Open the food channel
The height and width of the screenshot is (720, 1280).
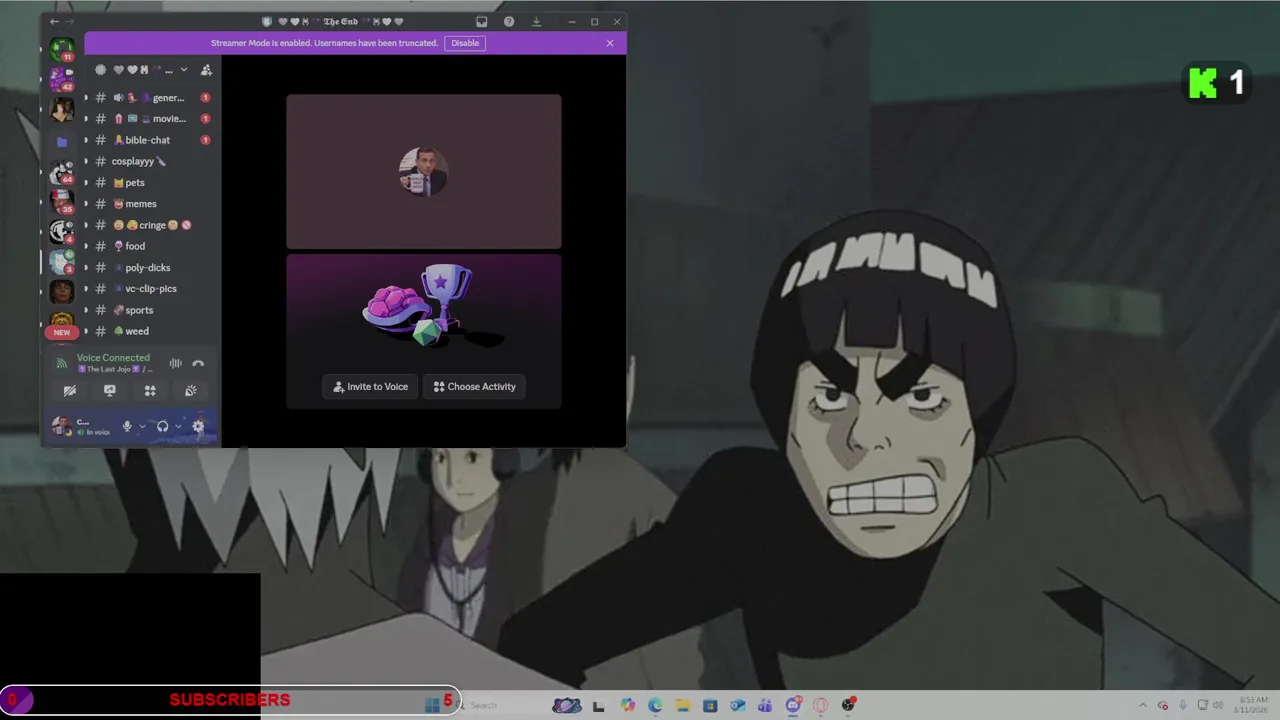[148, 246]
